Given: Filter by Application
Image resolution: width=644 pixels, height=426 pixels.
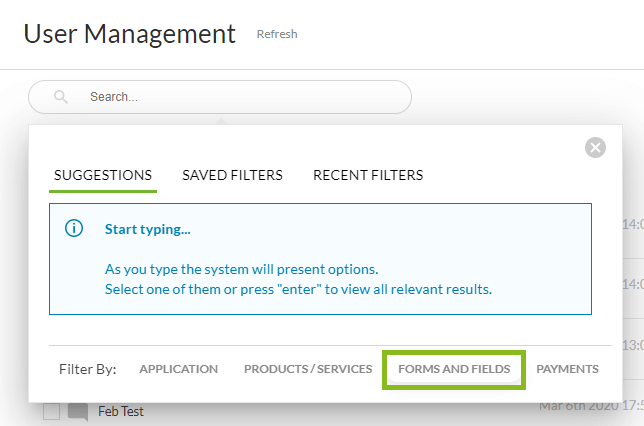Looking at the screenshot, I should (178, 369).
